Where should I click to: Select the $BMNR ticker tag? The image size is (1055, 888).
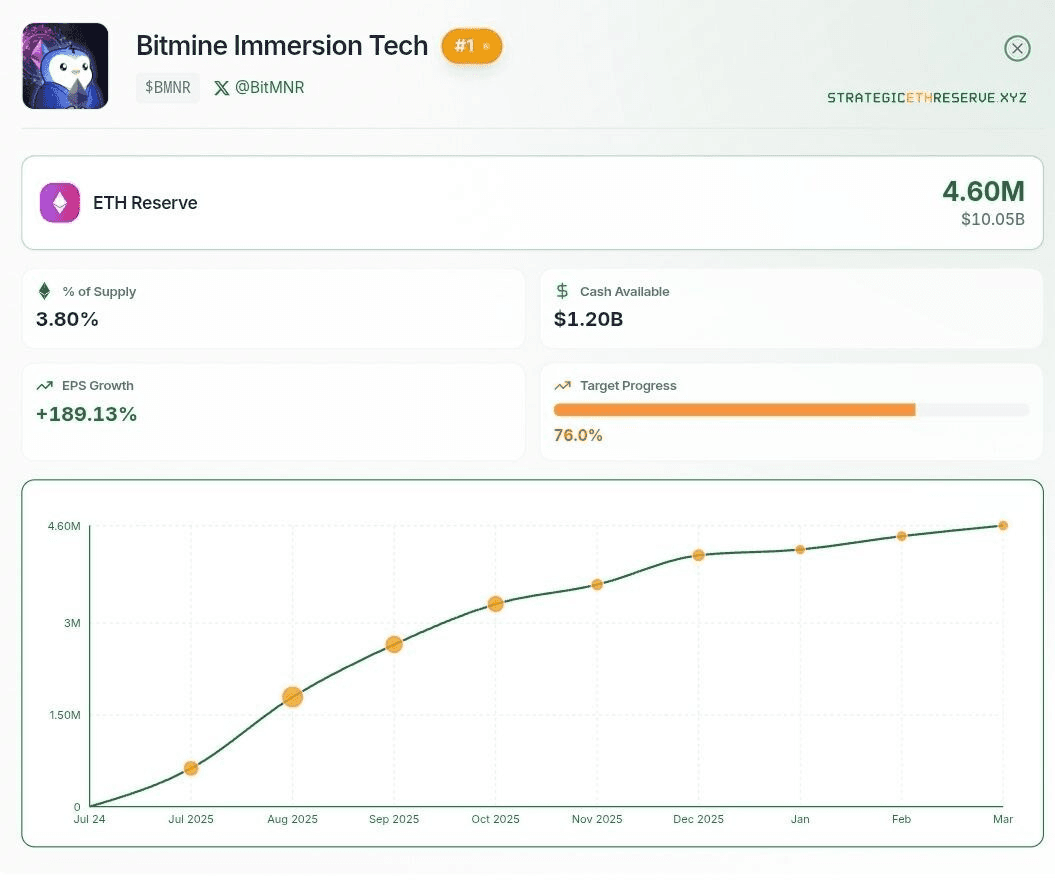click(168, 87)
